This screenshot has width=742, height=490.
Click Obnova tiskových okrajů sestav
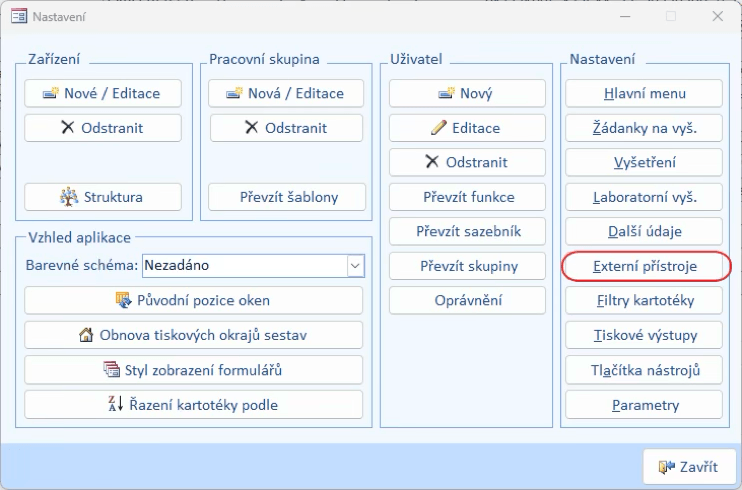193,335
